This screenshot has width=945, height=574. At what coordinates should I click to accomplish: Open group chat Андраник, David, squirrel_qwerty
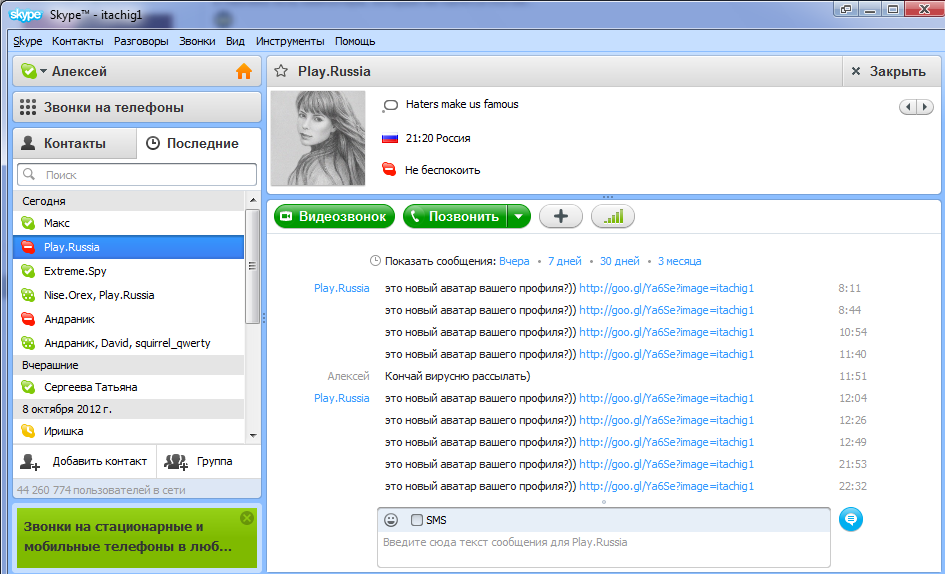[x=128, y=343]
